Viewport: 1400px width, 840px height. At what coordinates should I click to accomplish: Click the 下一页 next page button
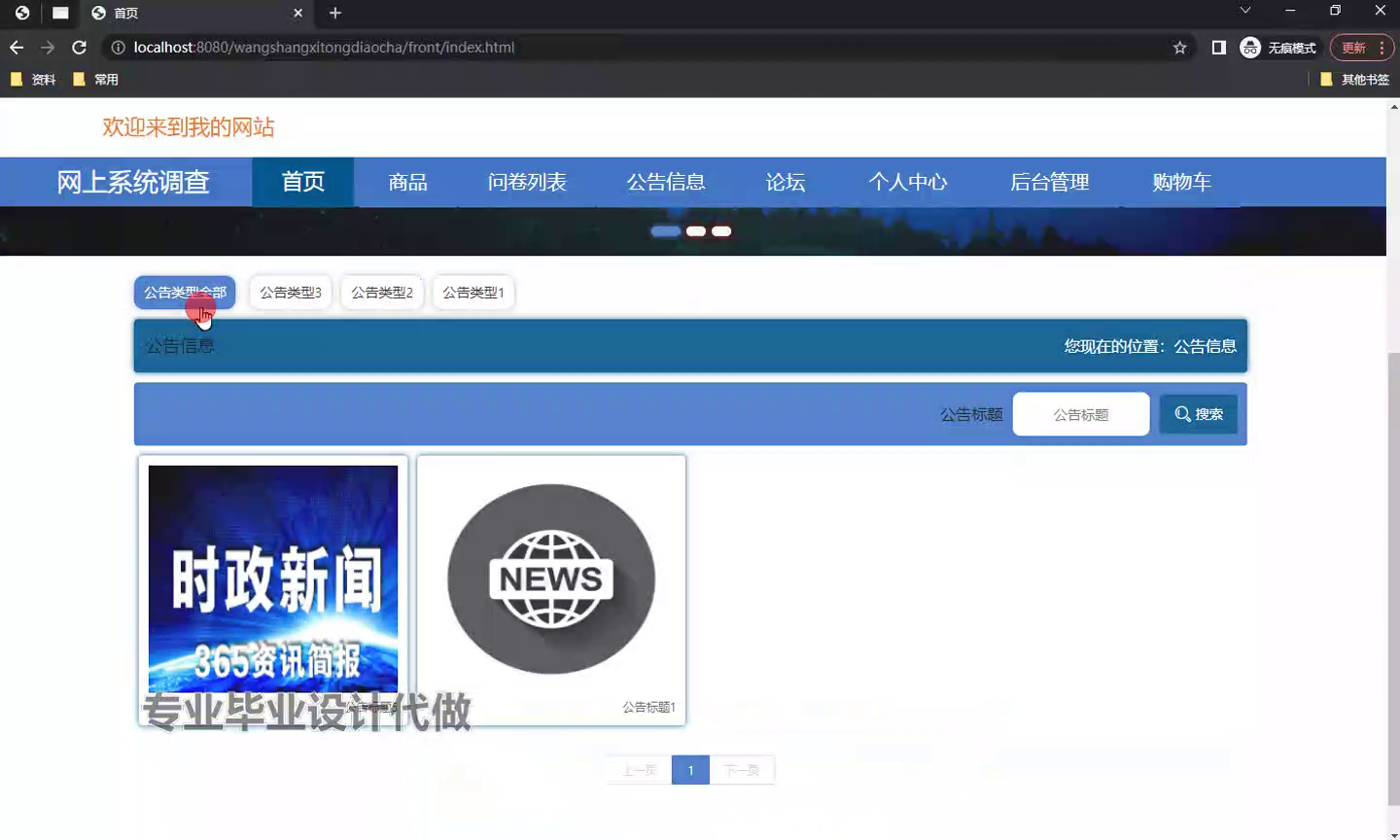click(x=742, y=770)
